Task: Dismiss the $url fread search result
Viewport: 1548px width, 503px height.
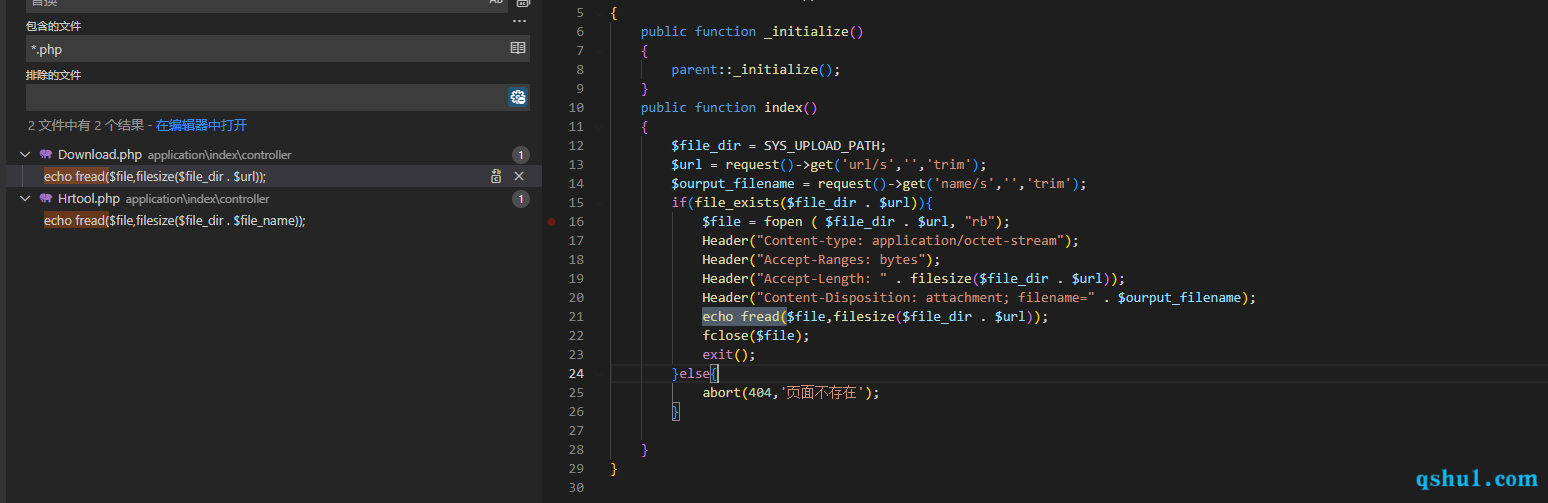Action: pos(519,177)
